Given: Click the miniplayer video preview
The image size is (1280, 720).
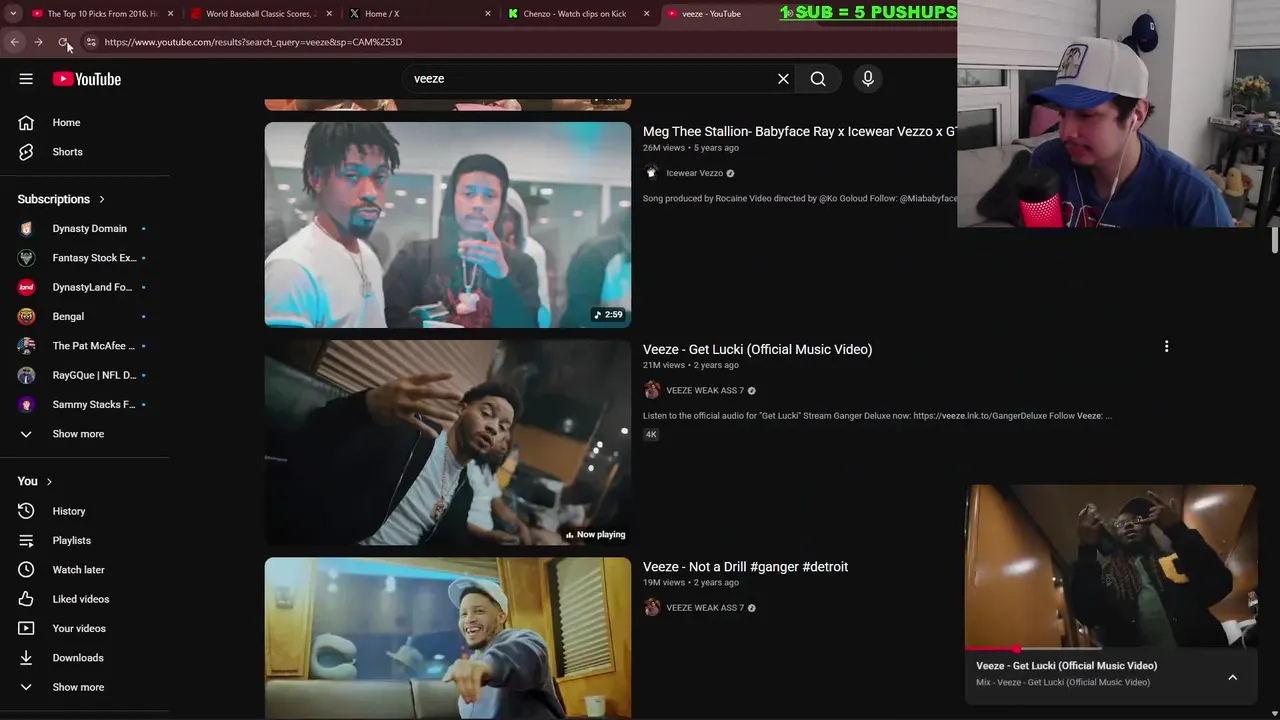Looking at the screenshot, I should [x=1110, y=567].
